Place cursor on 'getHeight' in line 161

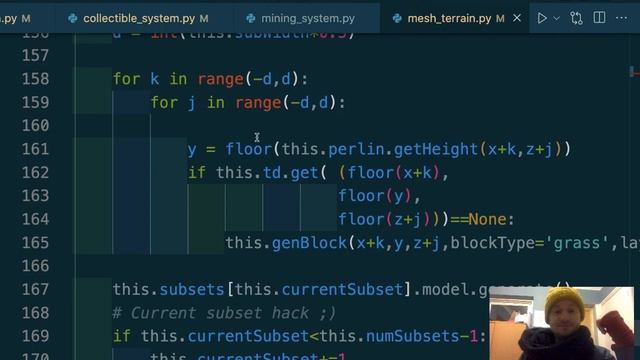[x=436, y=149]
